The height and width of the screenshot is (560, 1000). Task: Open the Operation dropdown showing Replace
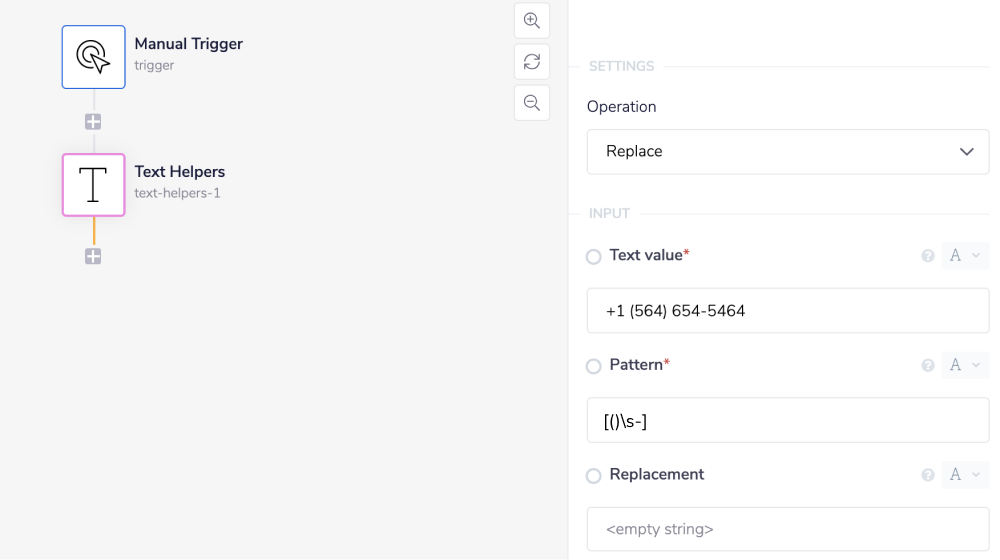click(788, 152)
